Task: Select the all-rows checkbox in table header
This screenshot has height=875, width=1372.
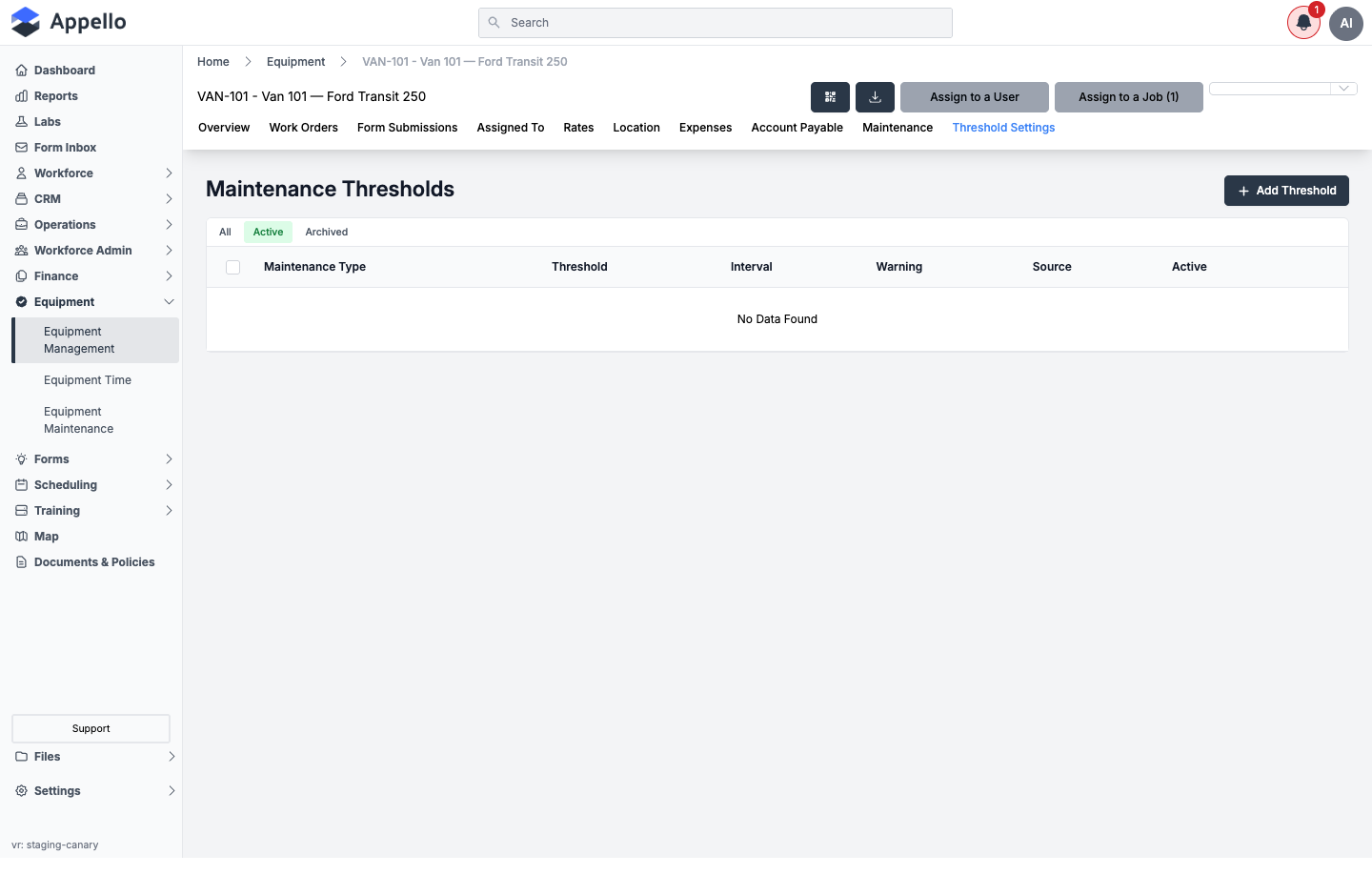Action: [x=232, y=267]
